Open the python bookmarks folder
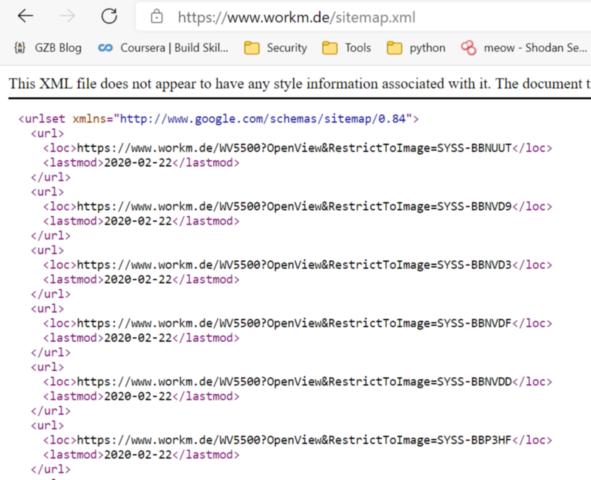This screenshot has height=480, width=591. pos(416,48)
